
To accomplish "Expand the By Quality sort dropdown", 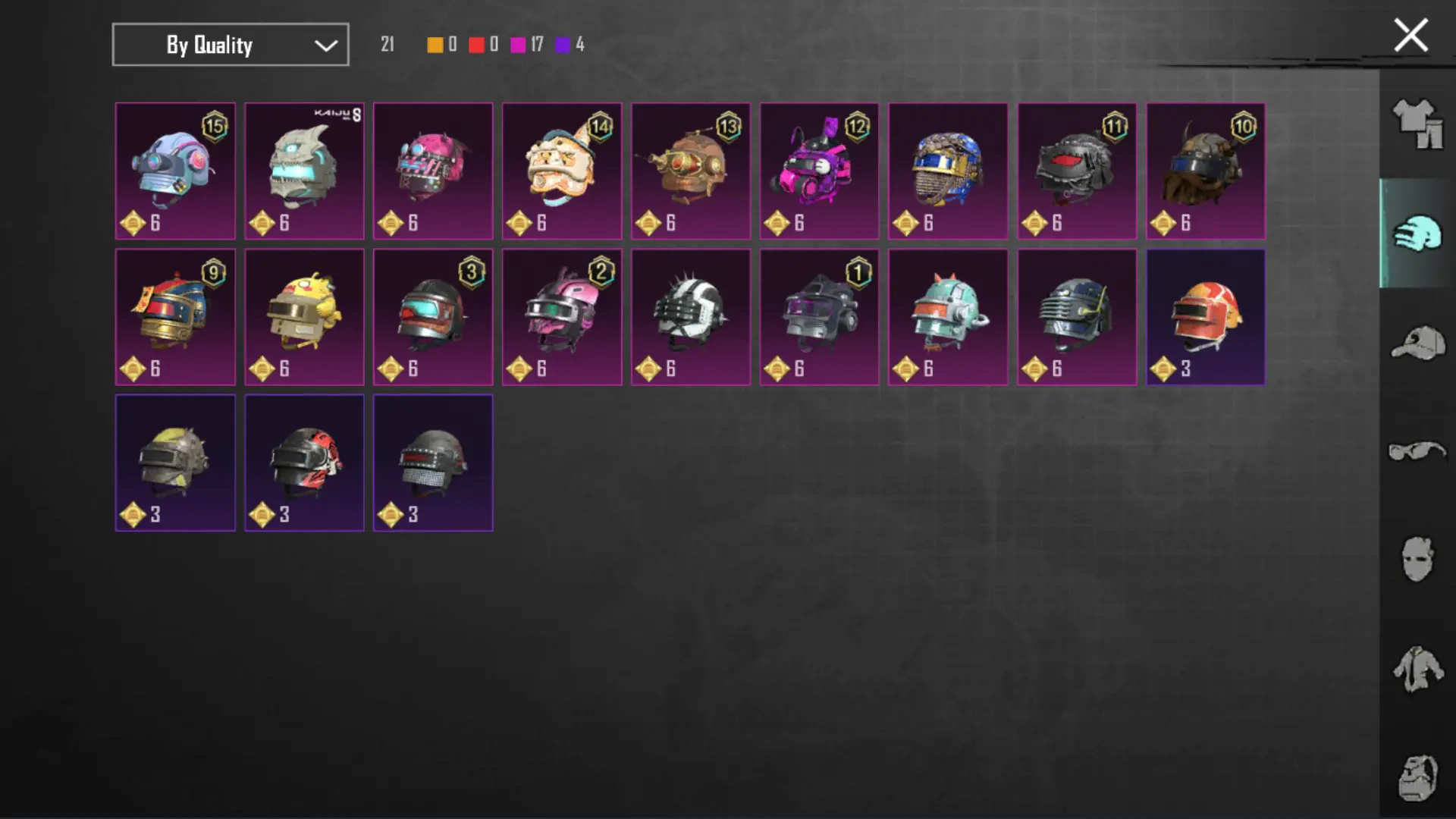I will (x=231, y=45).
